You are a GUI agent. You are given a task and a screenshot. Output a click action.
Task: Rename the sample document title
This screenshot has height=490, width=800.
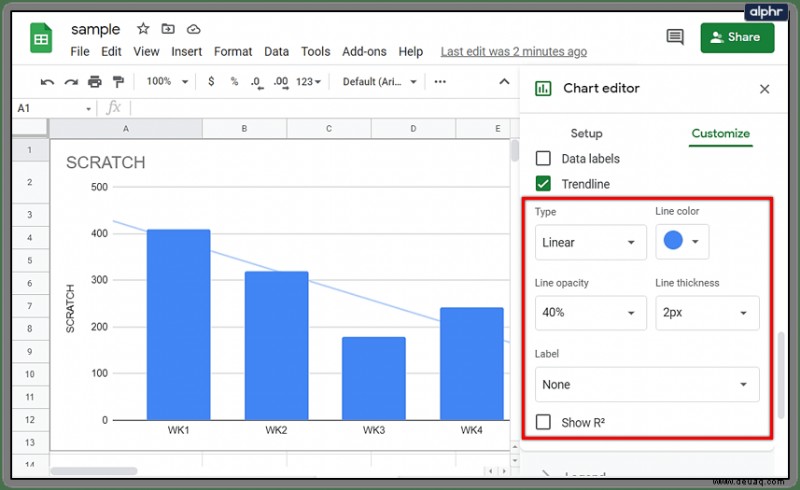coord(95,29)
